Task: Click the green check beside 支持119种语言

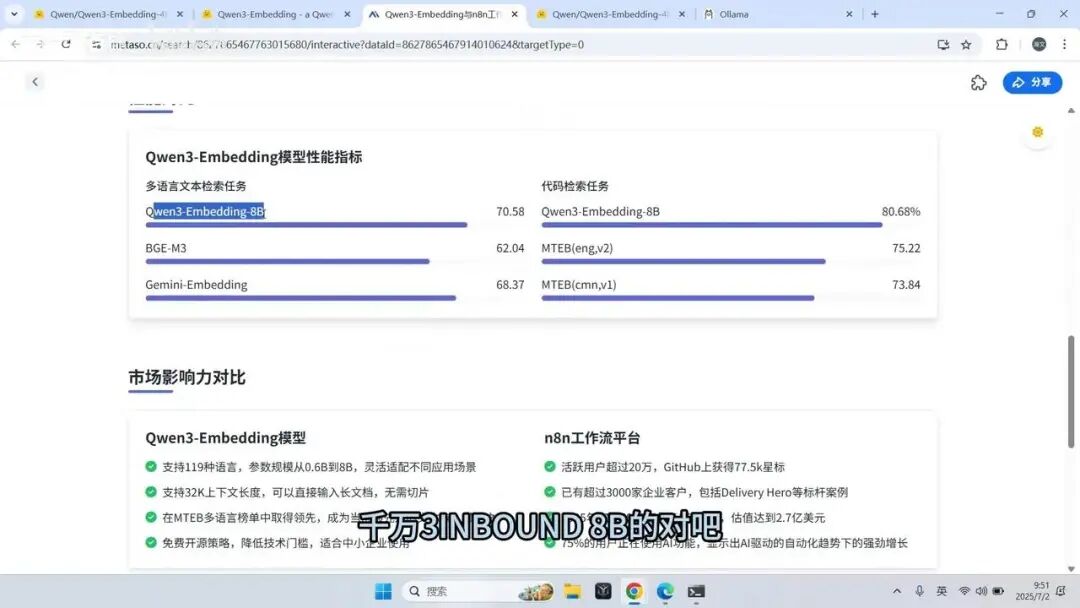Action: point(151,466)
